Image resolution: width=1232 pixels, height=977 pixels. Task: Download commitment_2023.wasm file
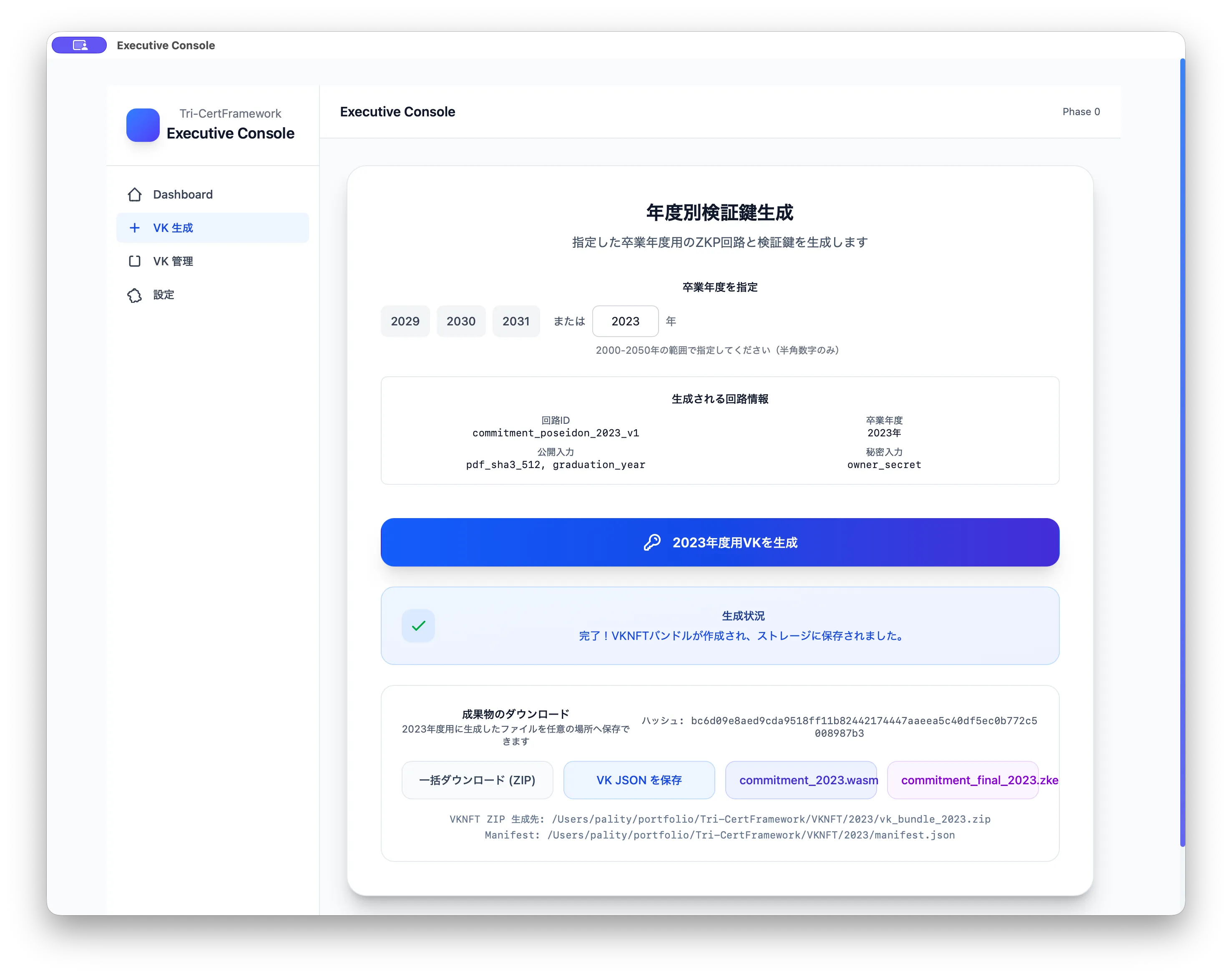(x=801, y=781)
